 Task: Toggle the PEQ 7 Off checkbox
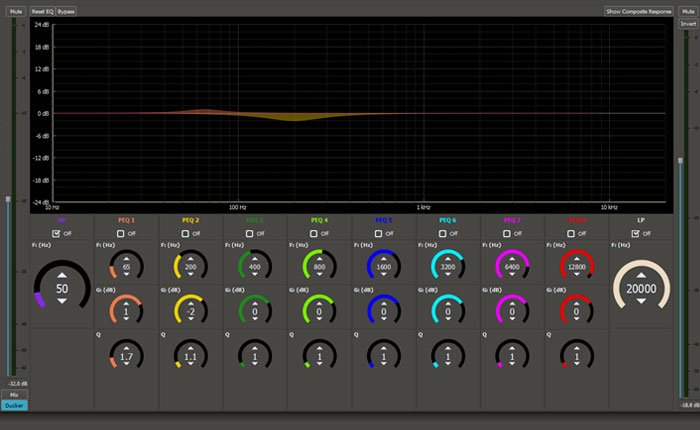pos(507,234)
